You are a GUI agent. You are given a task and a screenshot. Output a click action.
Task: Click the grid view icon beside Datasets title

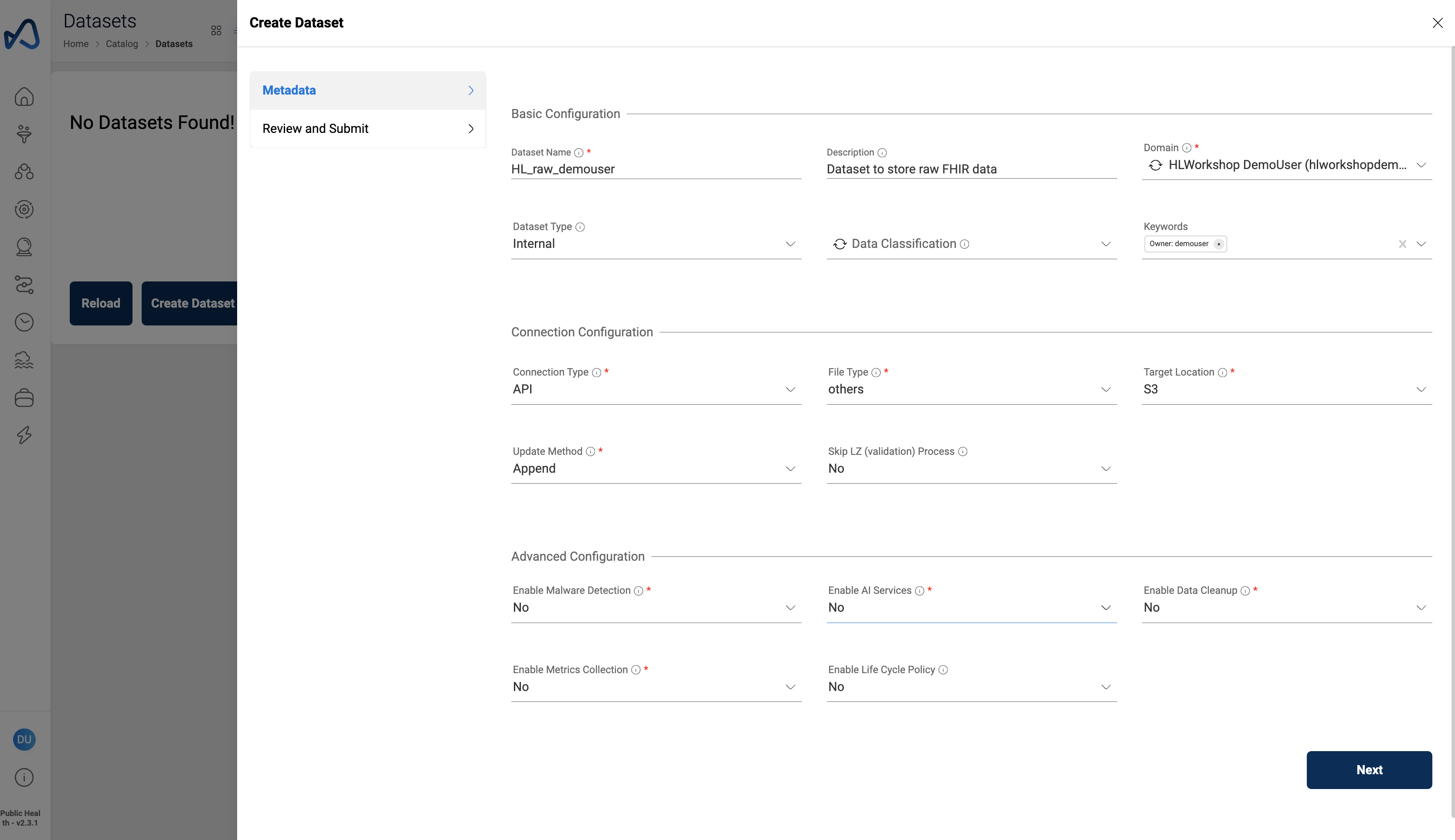click(217, 30)
